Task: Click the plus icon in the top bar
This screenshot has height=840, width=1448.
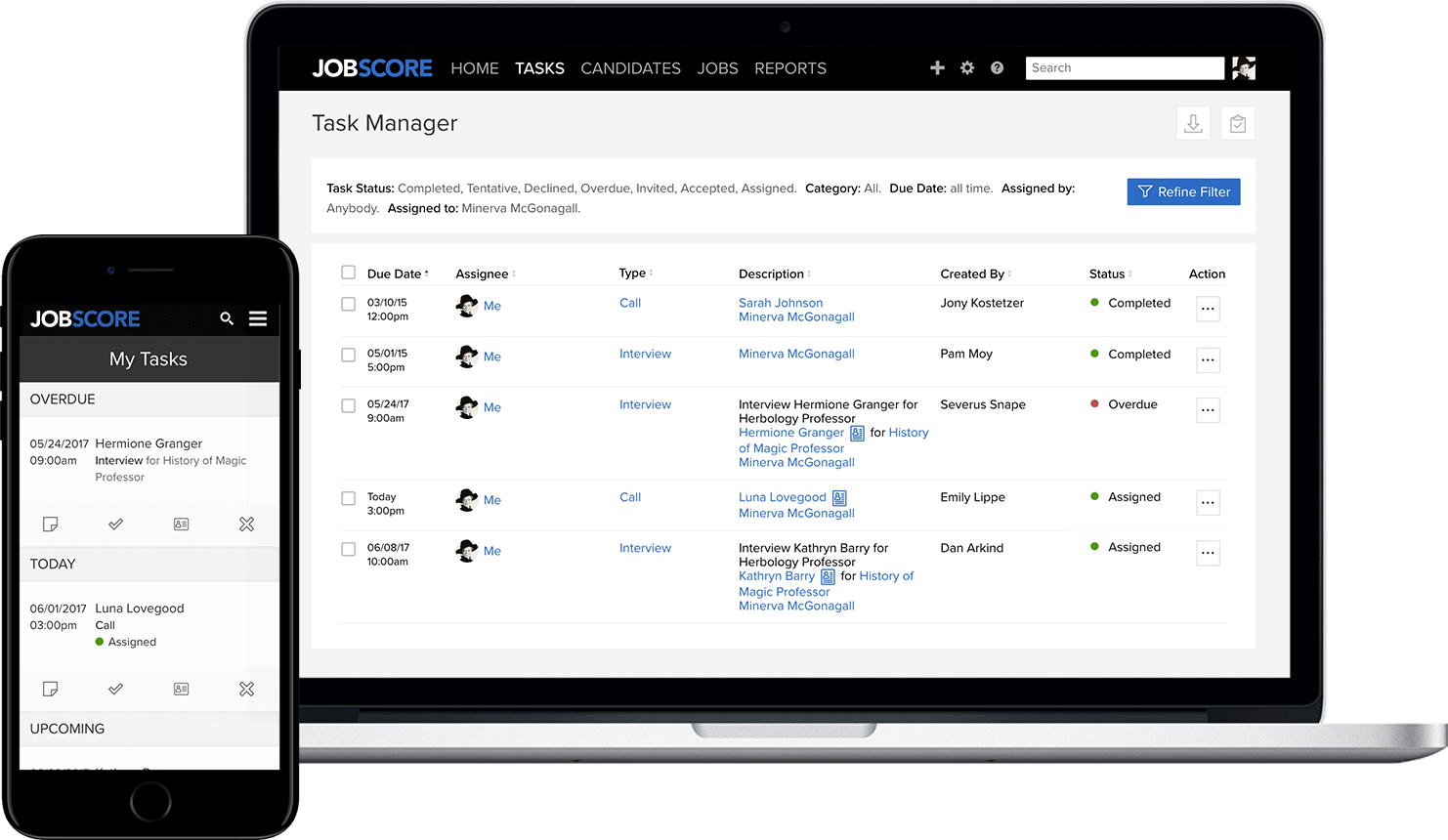Action: pyautogui.click(x=937, y=67)
